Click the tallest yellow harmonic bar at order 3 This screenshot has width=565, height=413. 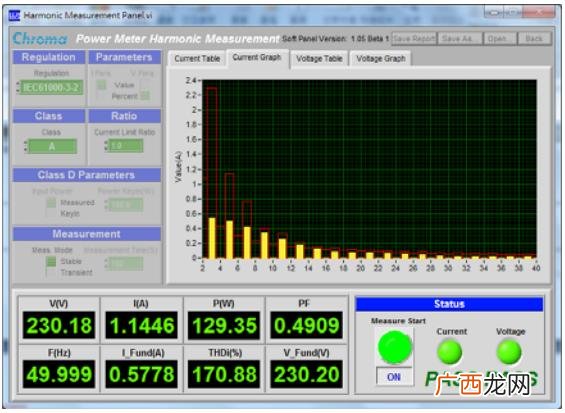[x=212, y=238]
